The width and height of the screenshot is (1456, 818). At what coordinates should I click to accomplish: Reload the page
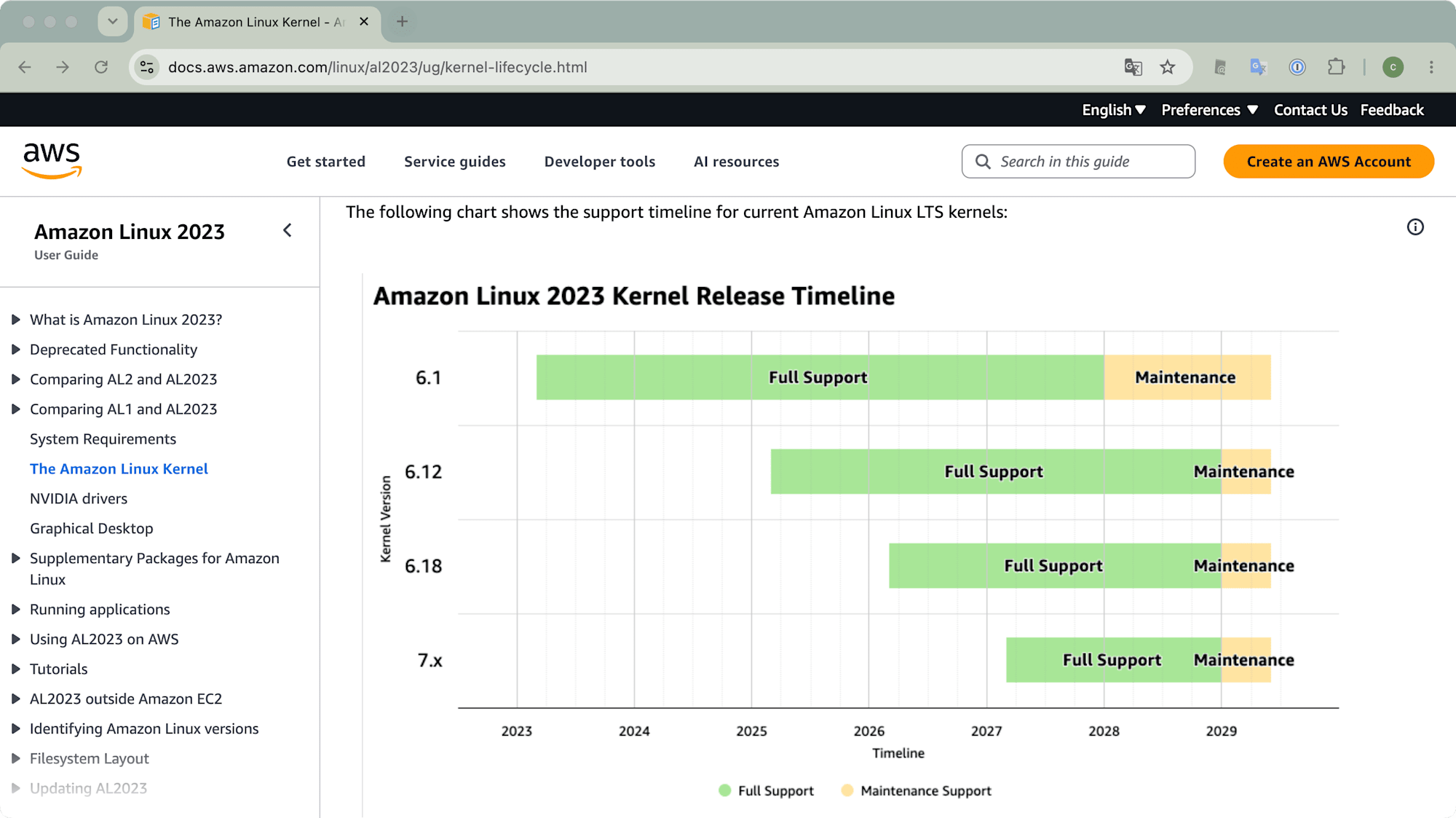(101, 67)
